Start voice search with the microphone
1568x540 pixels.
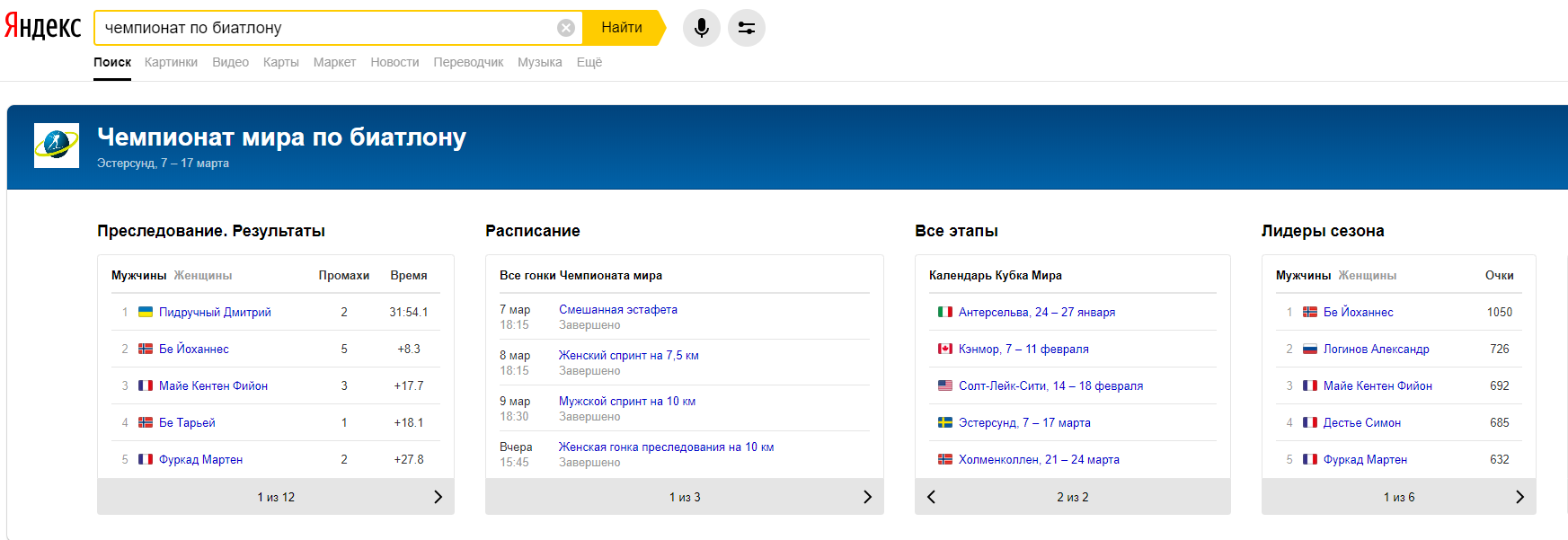pyautogui.click(x=701, y=28)
